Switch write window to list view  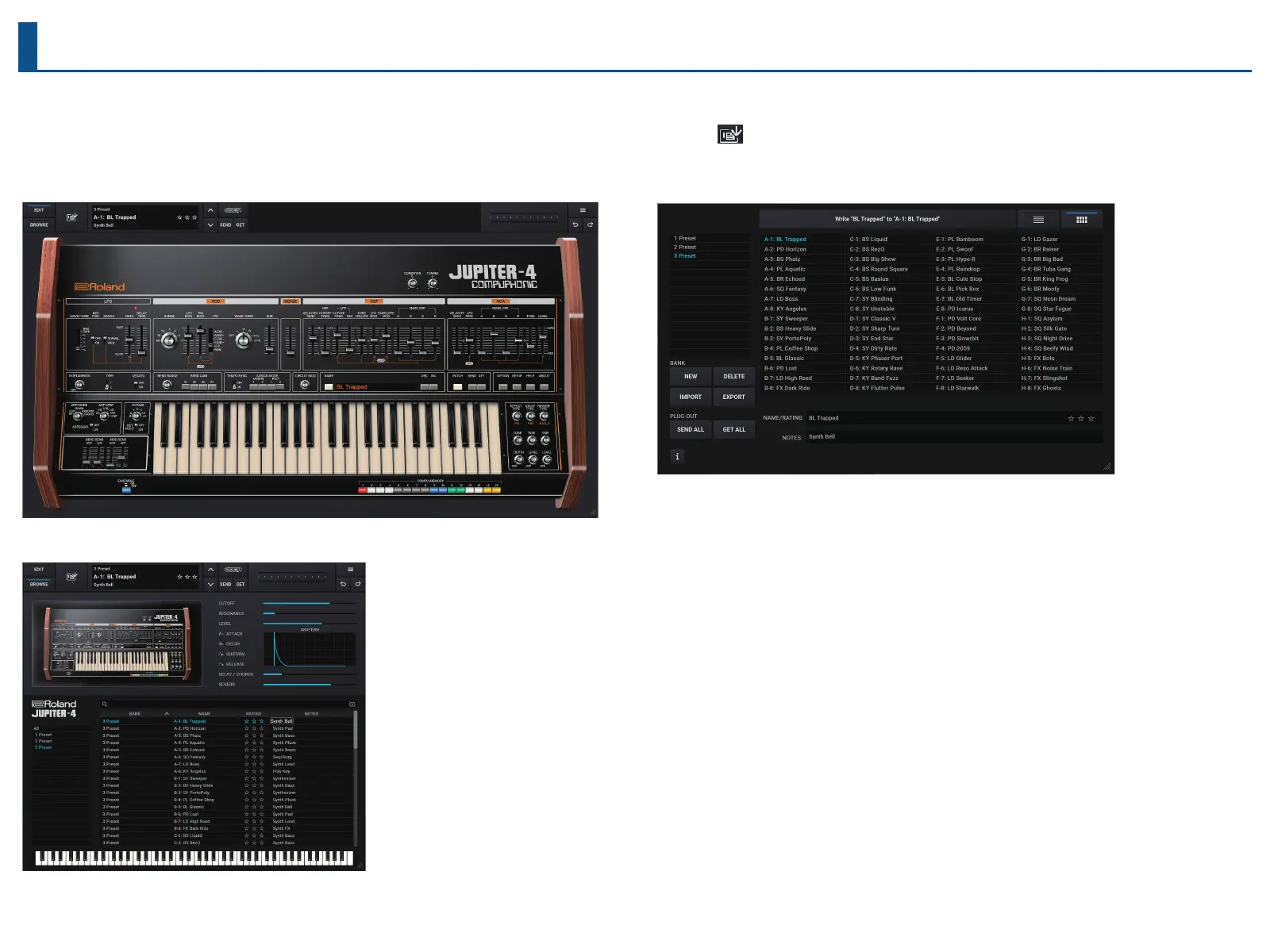coord(1038,220)
